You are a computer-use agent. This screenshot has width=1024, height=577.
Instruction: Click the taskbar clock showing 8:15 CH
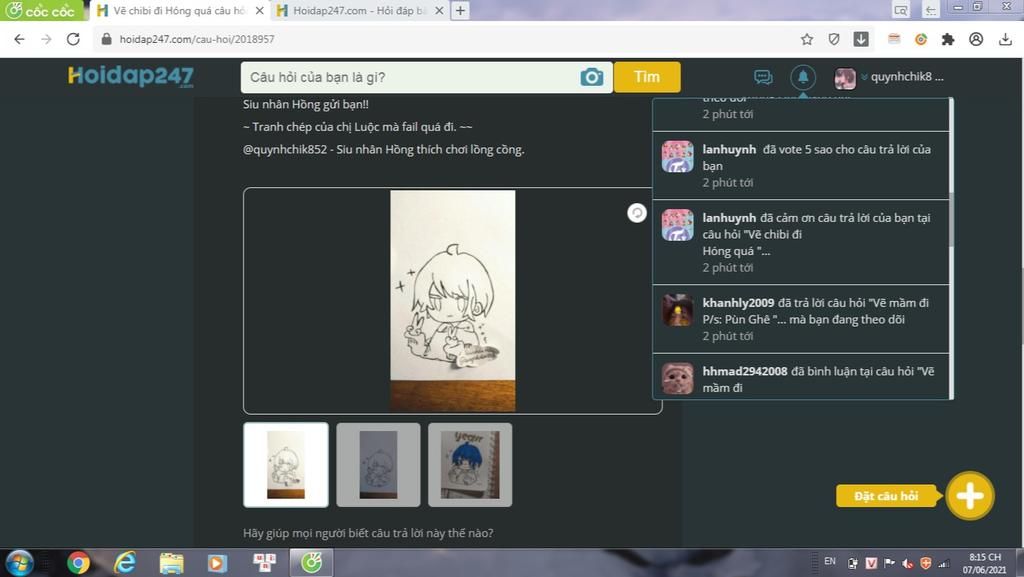984,563
